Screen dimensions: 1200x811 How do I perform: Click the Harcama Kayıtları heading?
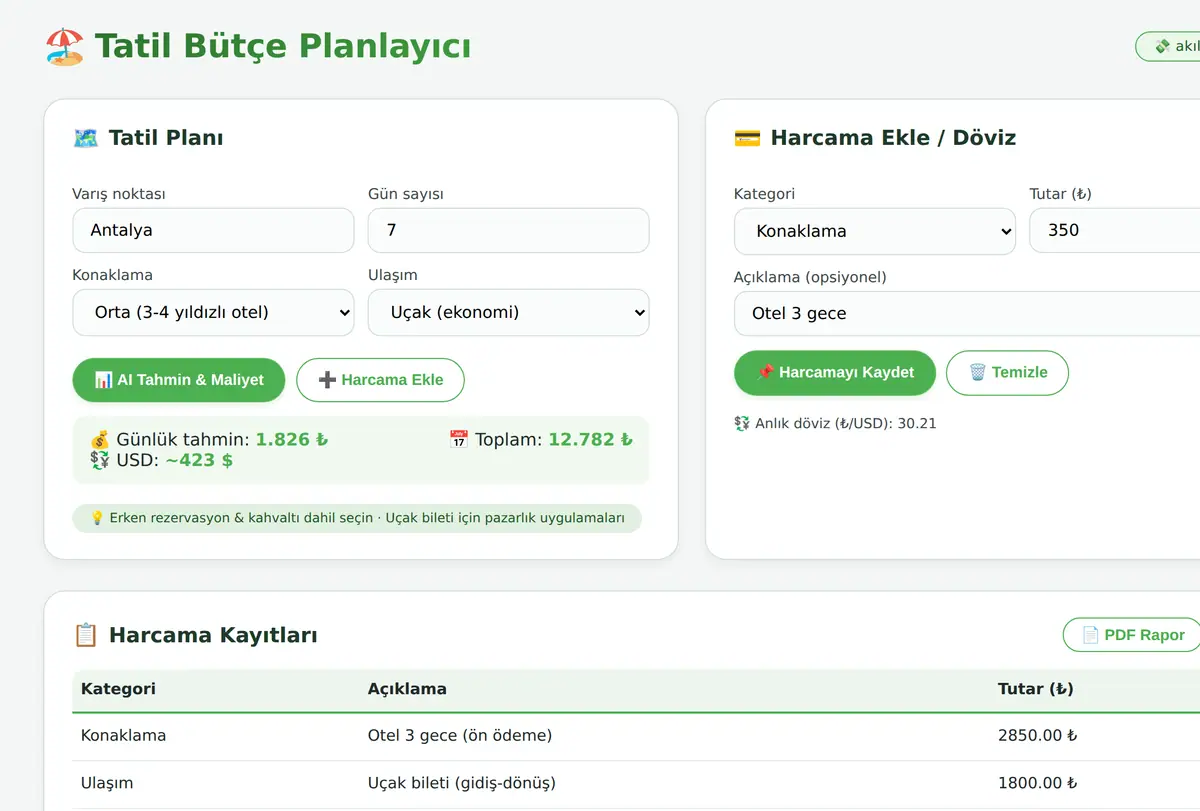[x=213, y=635]
